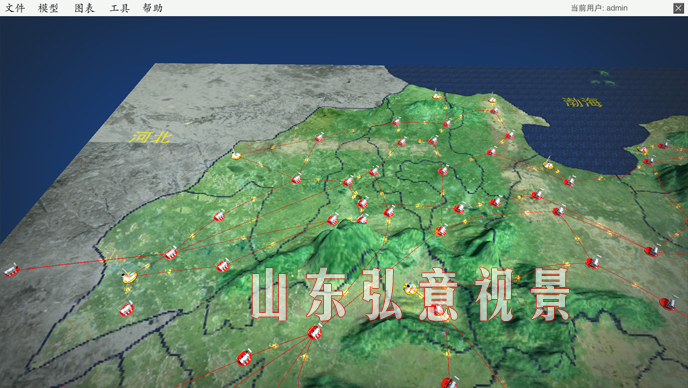Select the yellow station icon nearest the 河北 label

236,155
